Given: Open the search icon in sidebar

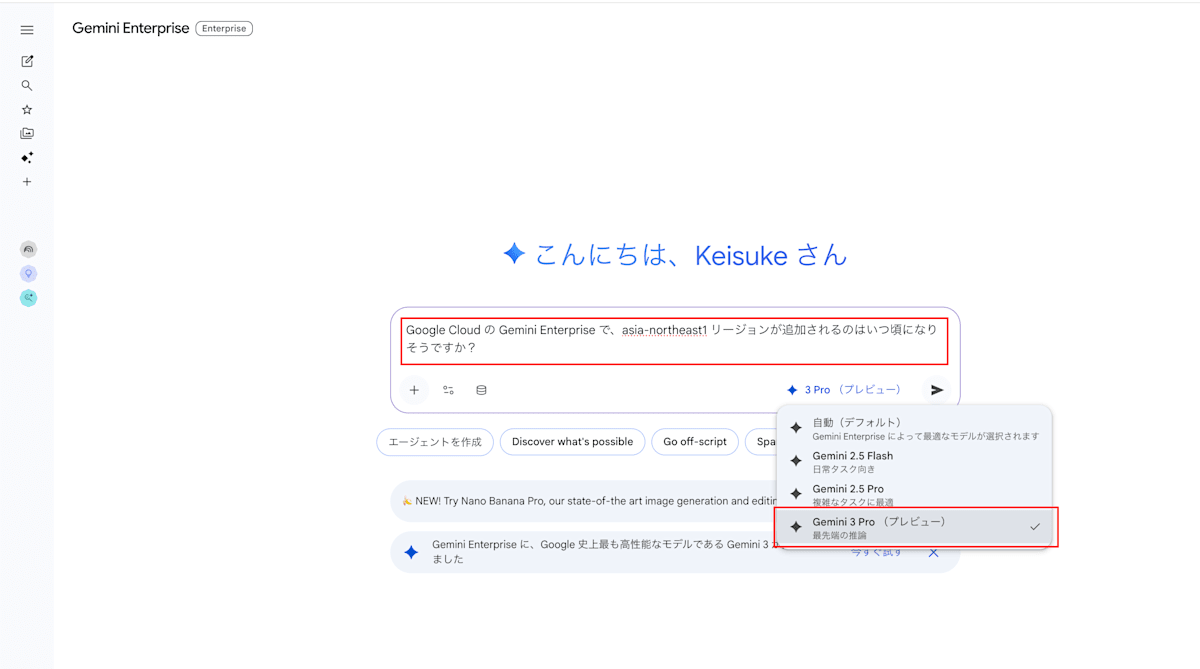Looking at the screenshot, I should tap(27, 86).
